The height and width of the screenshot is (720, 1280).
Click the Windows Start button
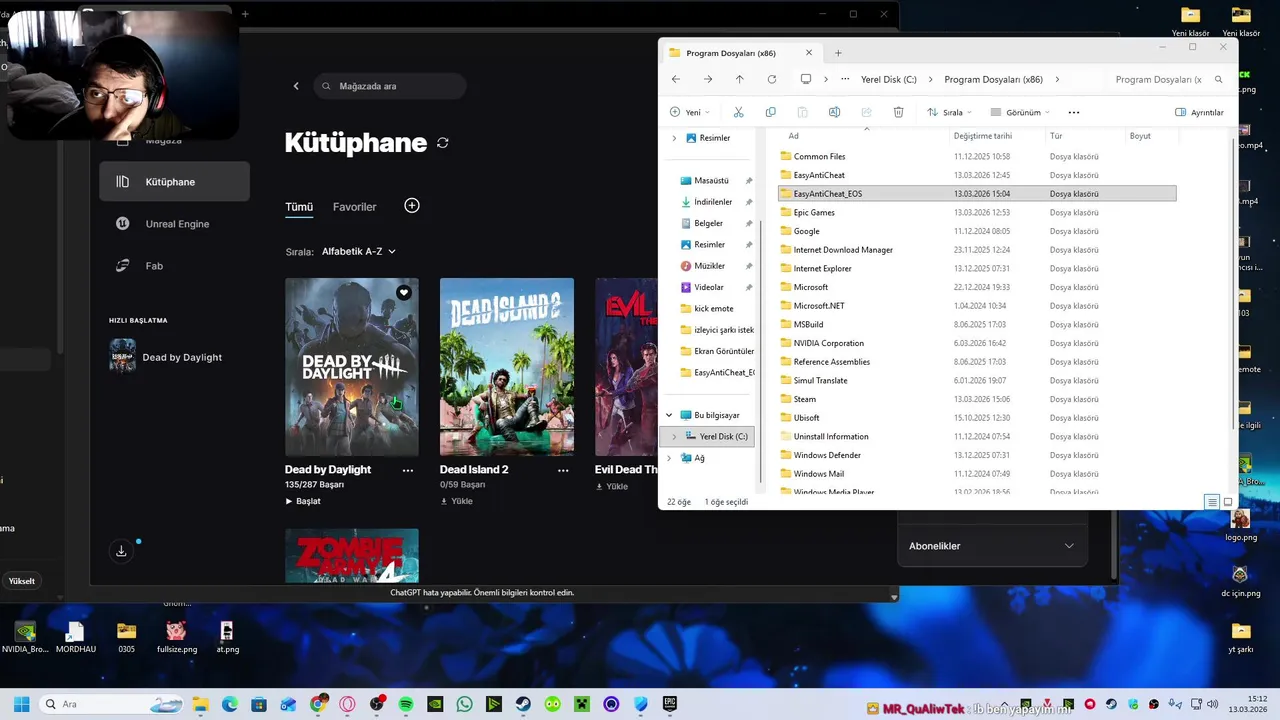pyautogui.click(x=21, y=704)
